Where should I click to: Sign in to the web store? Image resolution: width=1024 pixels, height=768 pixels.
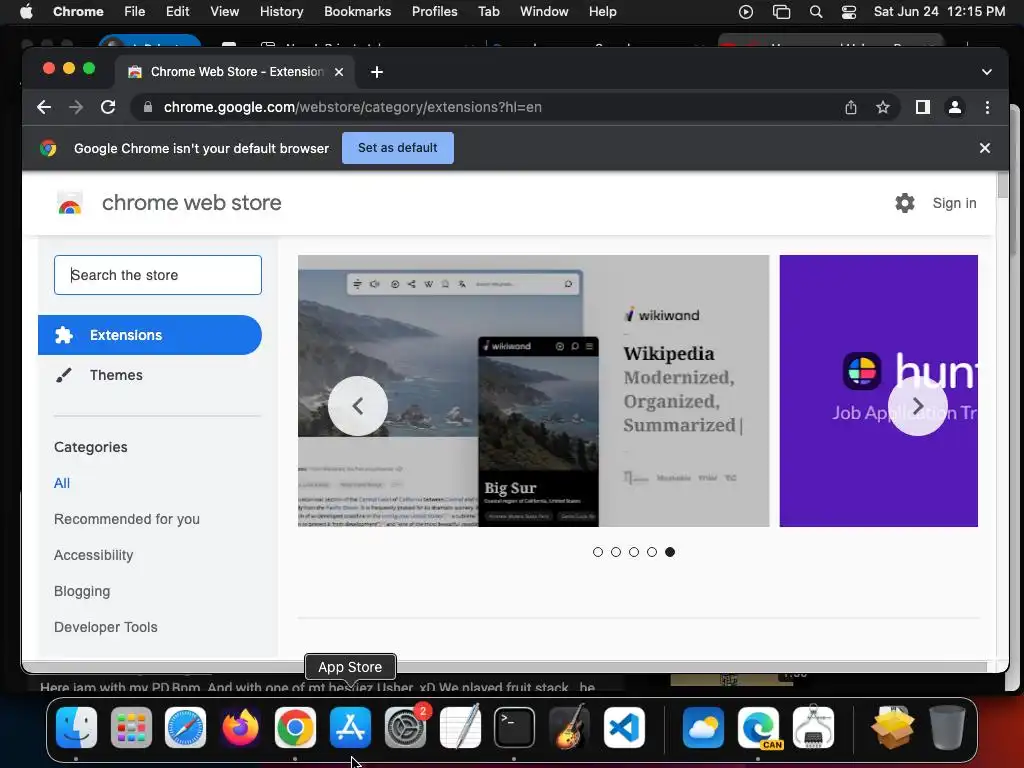pyautogui.click(x=954, y=203)
